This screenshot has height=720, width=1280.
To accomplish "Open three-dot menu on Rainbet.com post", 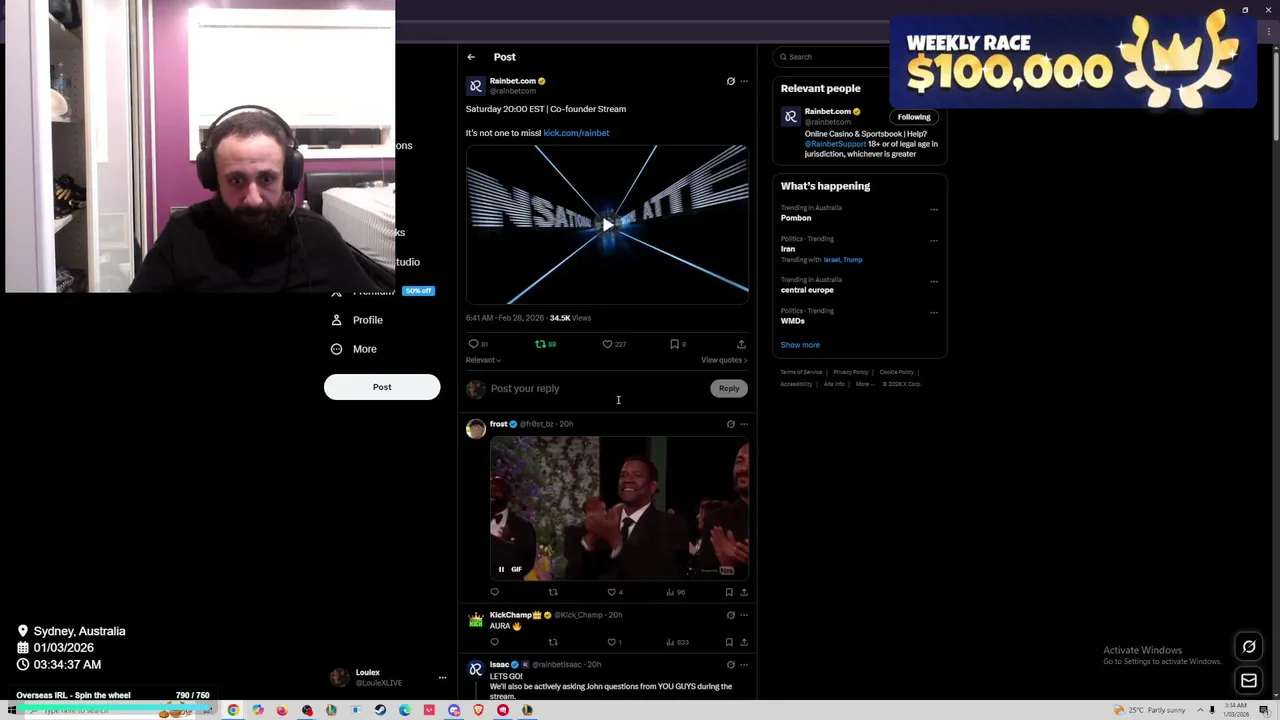I will click(743, 81).
